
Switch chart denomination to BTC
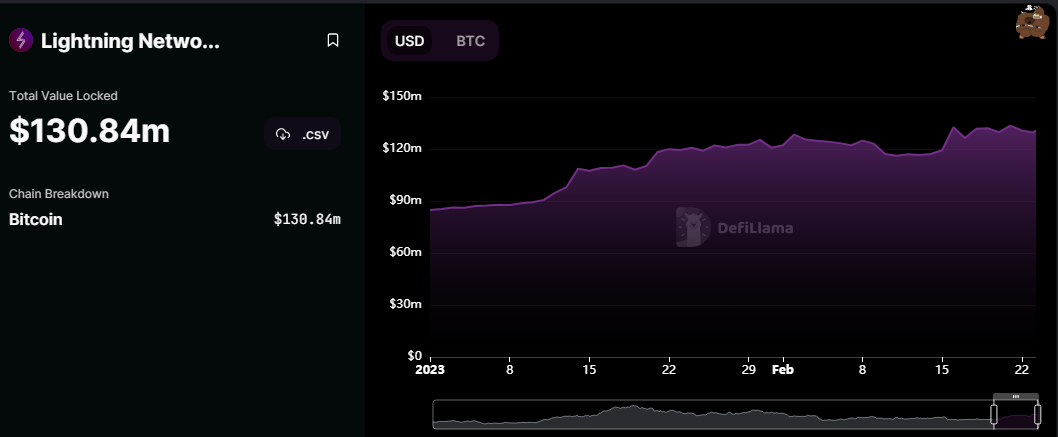click(x=470, y=41)
